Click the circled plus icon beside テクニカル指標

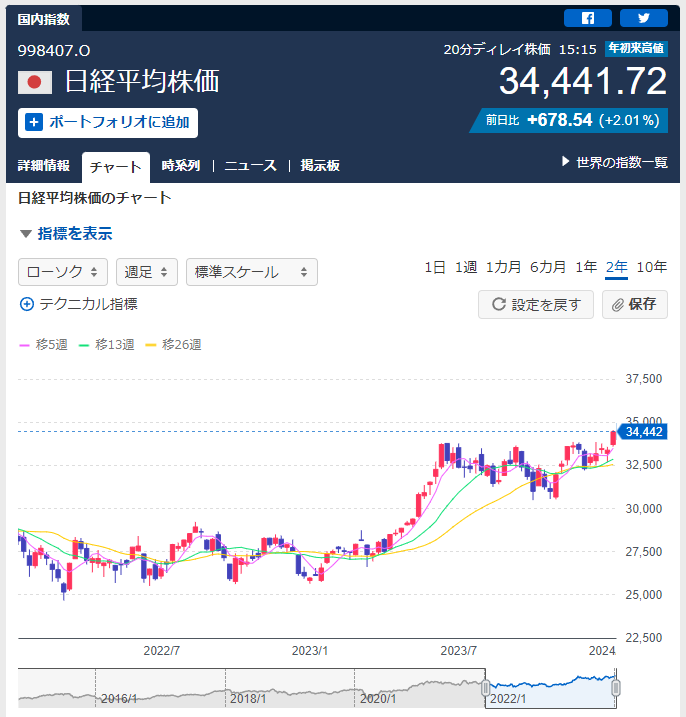tap(27, 304)
